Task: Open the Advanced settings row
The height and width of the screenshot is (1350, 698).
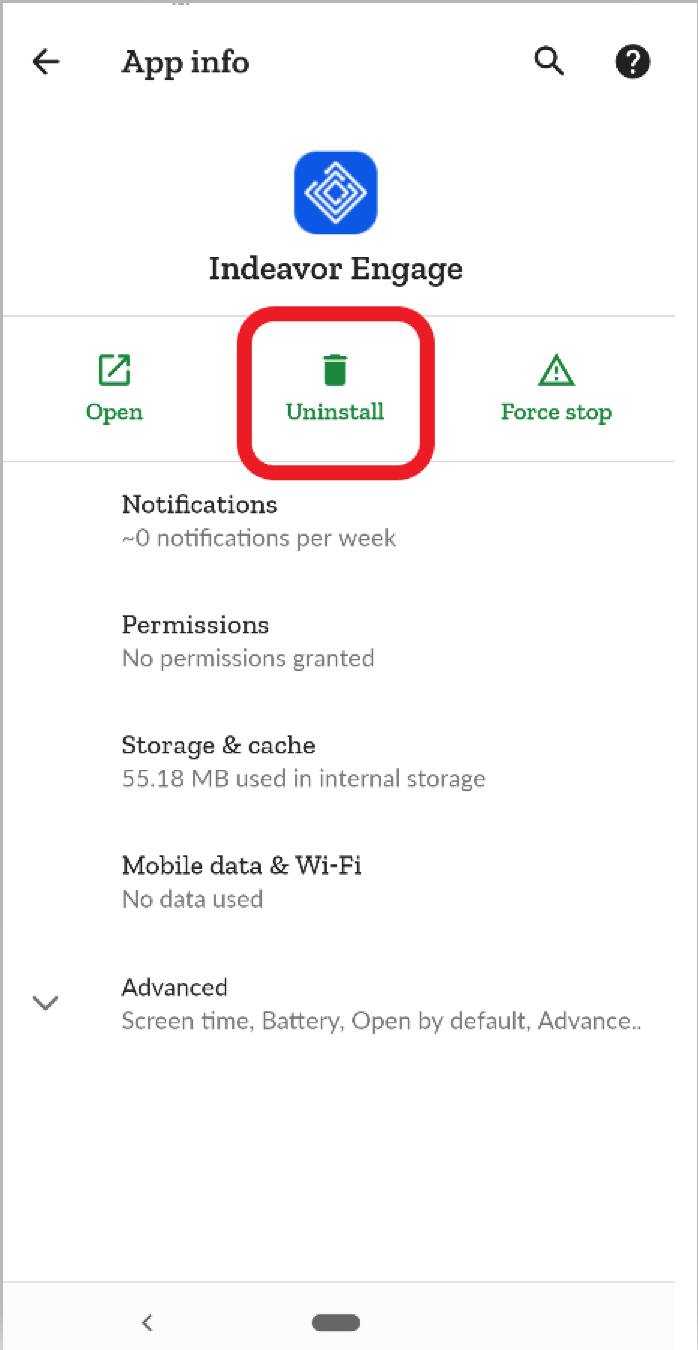Action: [349, 1003]
